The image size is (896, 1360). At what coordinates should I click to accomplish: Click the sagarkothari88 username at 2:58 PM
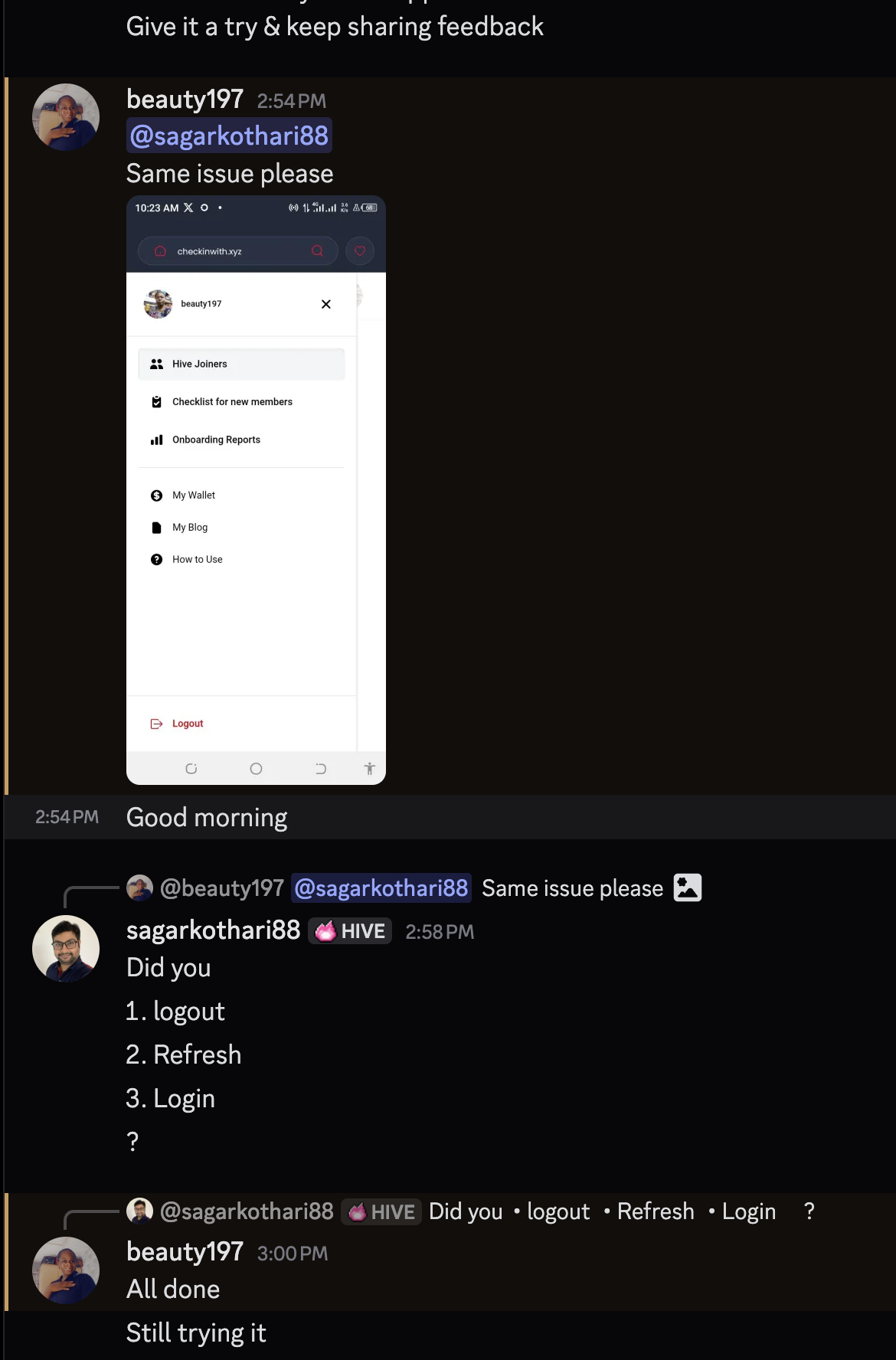pyautogui.click(x=213, y=930)
